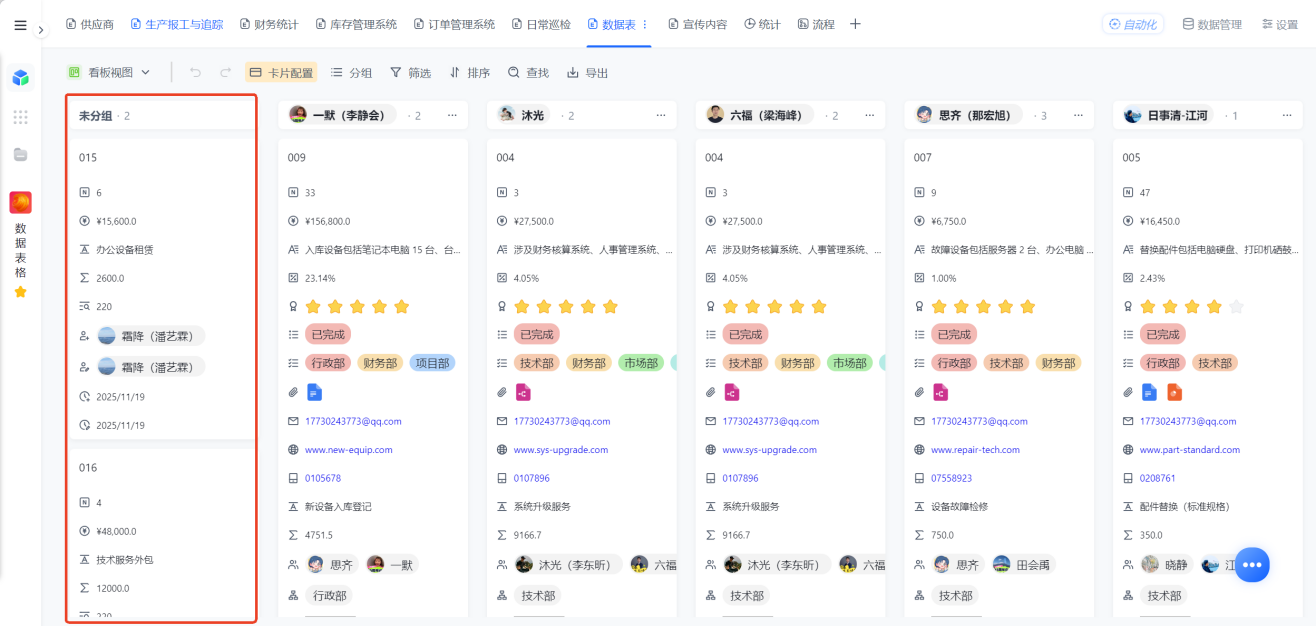Open the dotted grid apps icon in sidebar
The height and width of the screenshot is (626, 1316).
pos(20,117)
